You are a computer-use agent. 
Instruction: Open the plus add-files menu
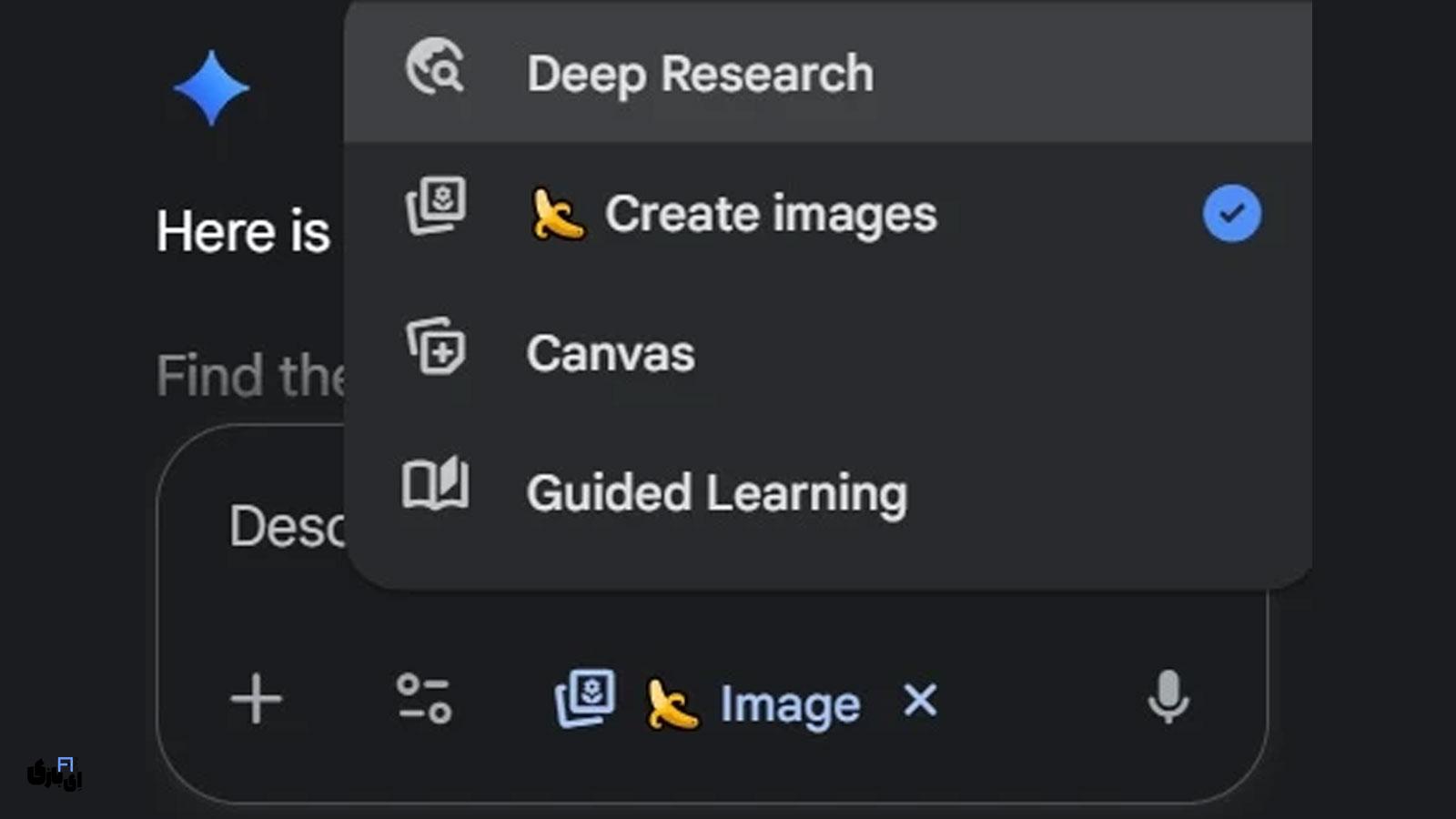pos(257,699)
